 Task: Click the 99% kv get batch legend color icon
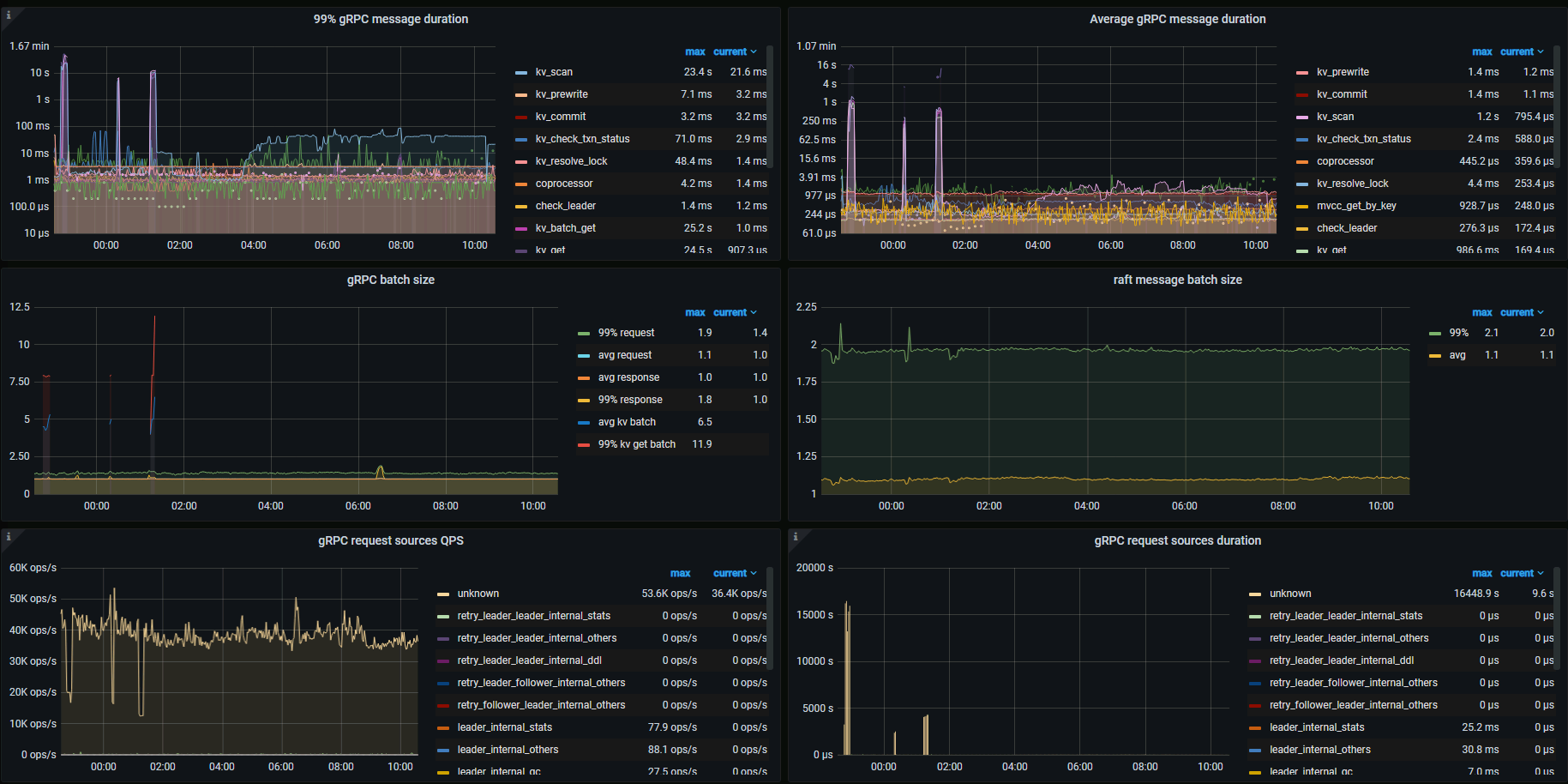(x=584, y=444)
